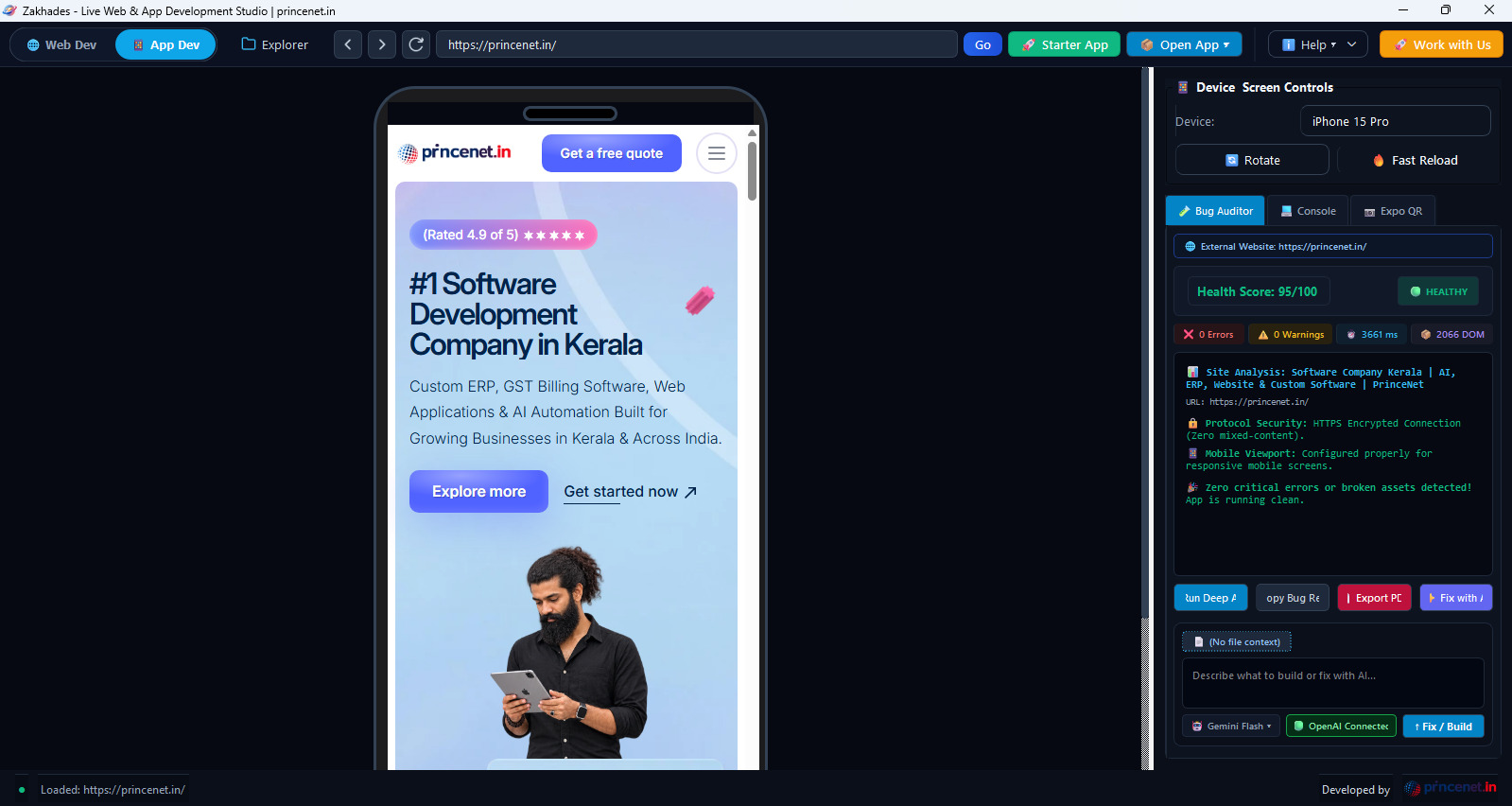Run the Deep Audit button

(1210, 598)
